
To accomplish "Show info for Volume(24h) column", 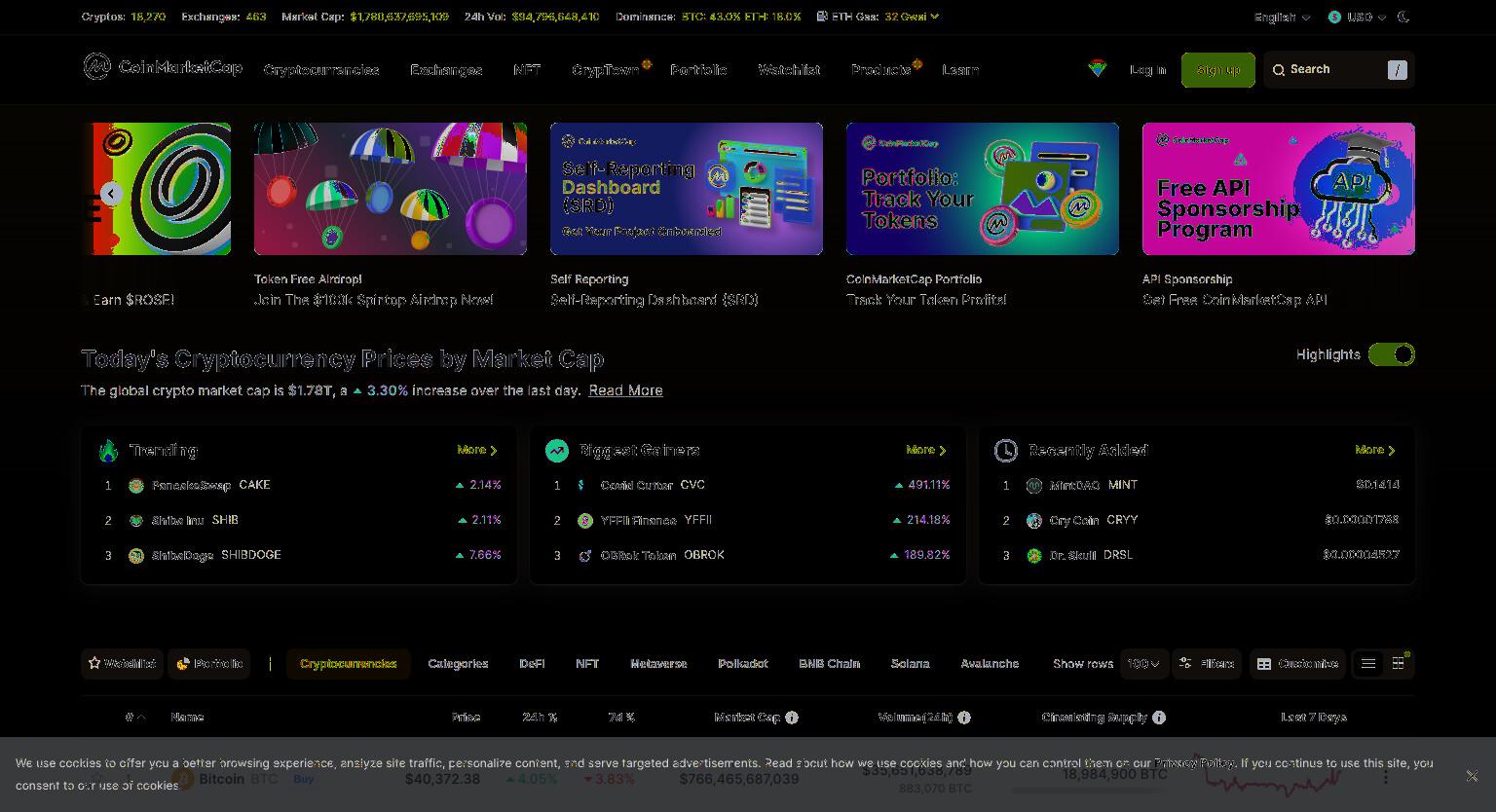I will [x=964, y=718].
